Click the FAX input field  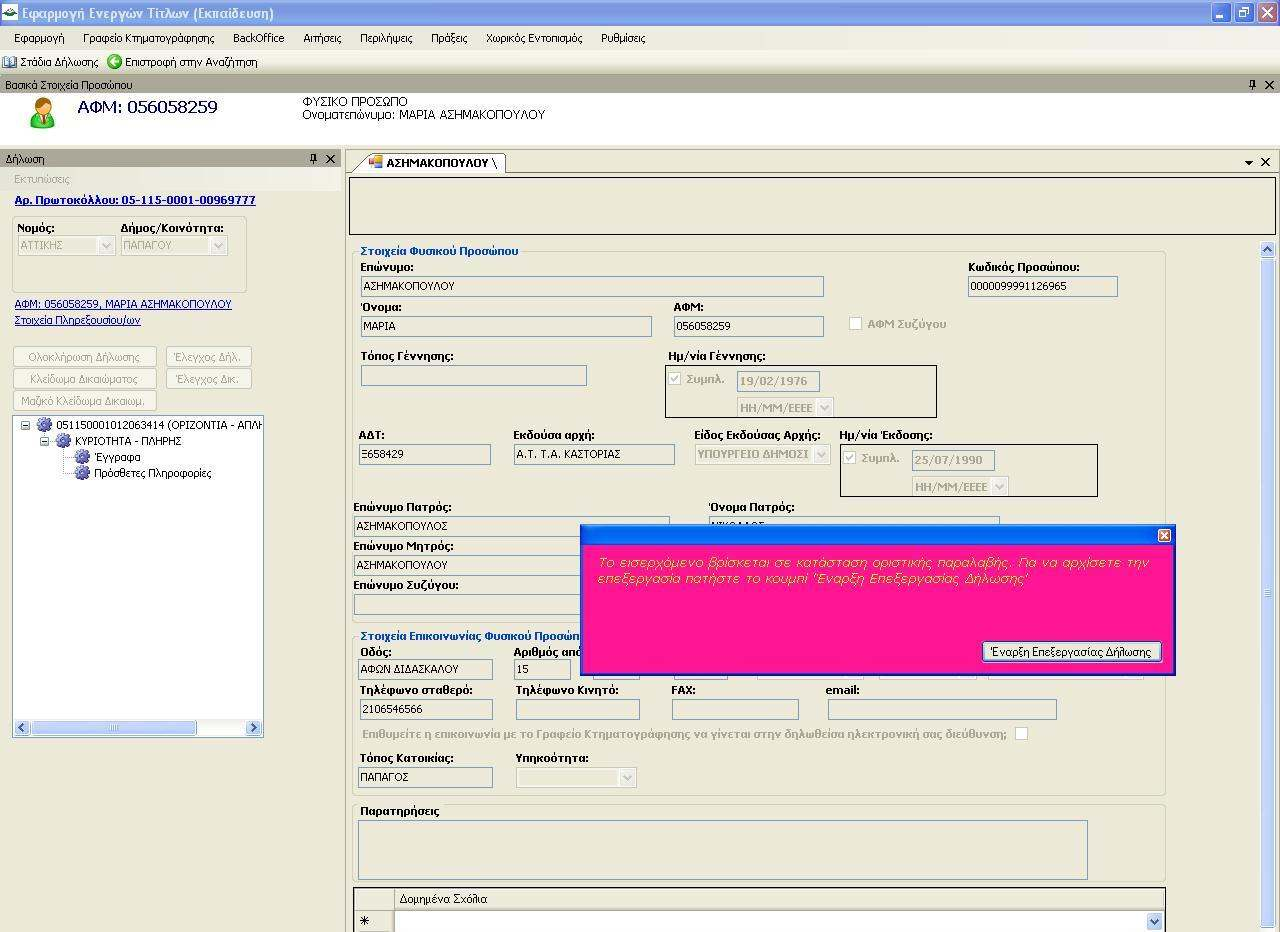click(x=735, y=709)
